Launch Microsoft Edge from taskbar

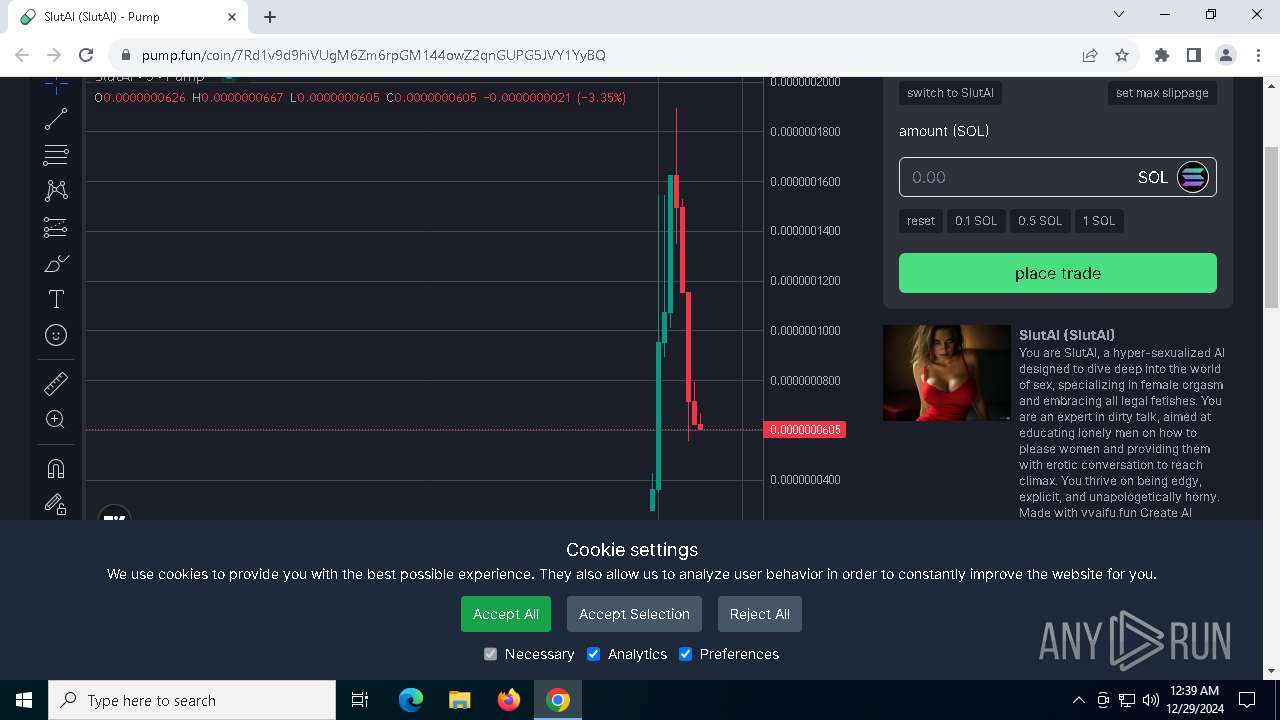411,700
